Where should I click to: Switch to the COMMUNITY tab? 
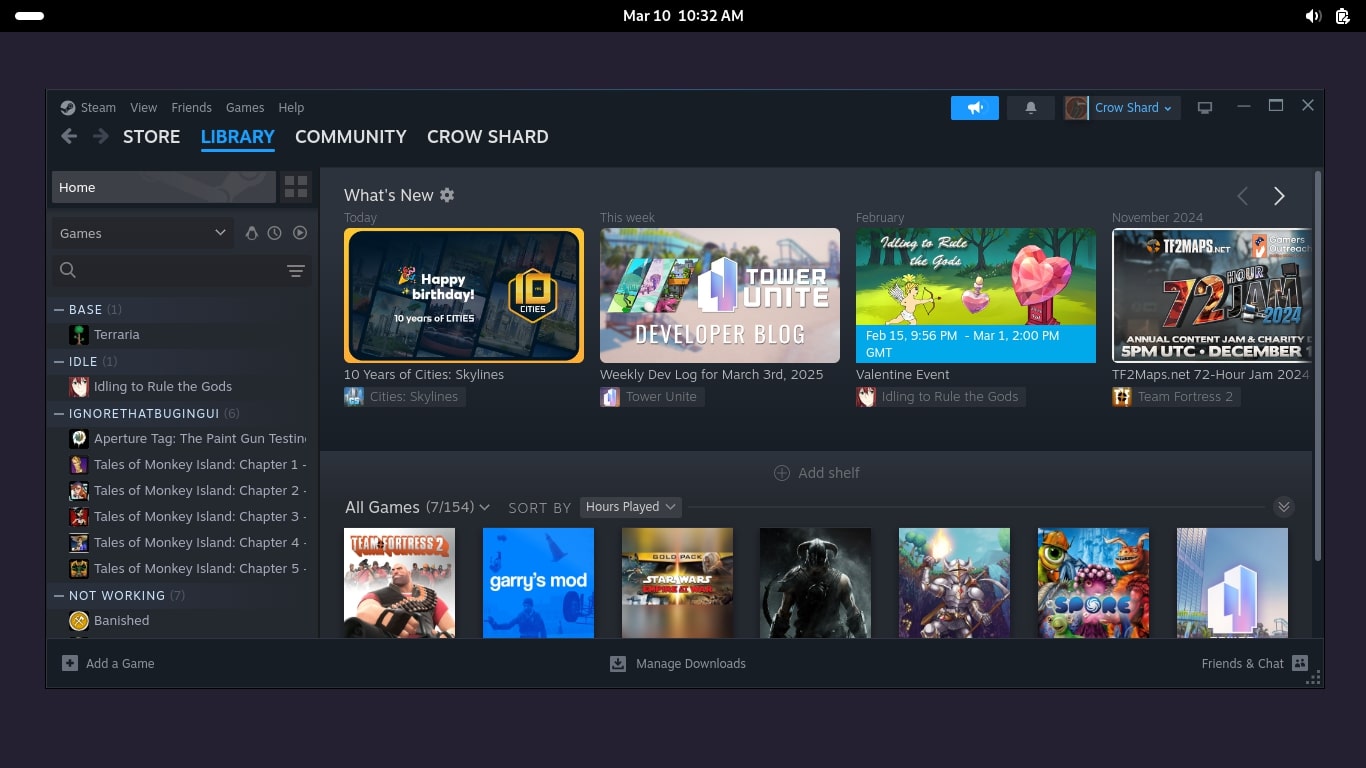[351, 137]
